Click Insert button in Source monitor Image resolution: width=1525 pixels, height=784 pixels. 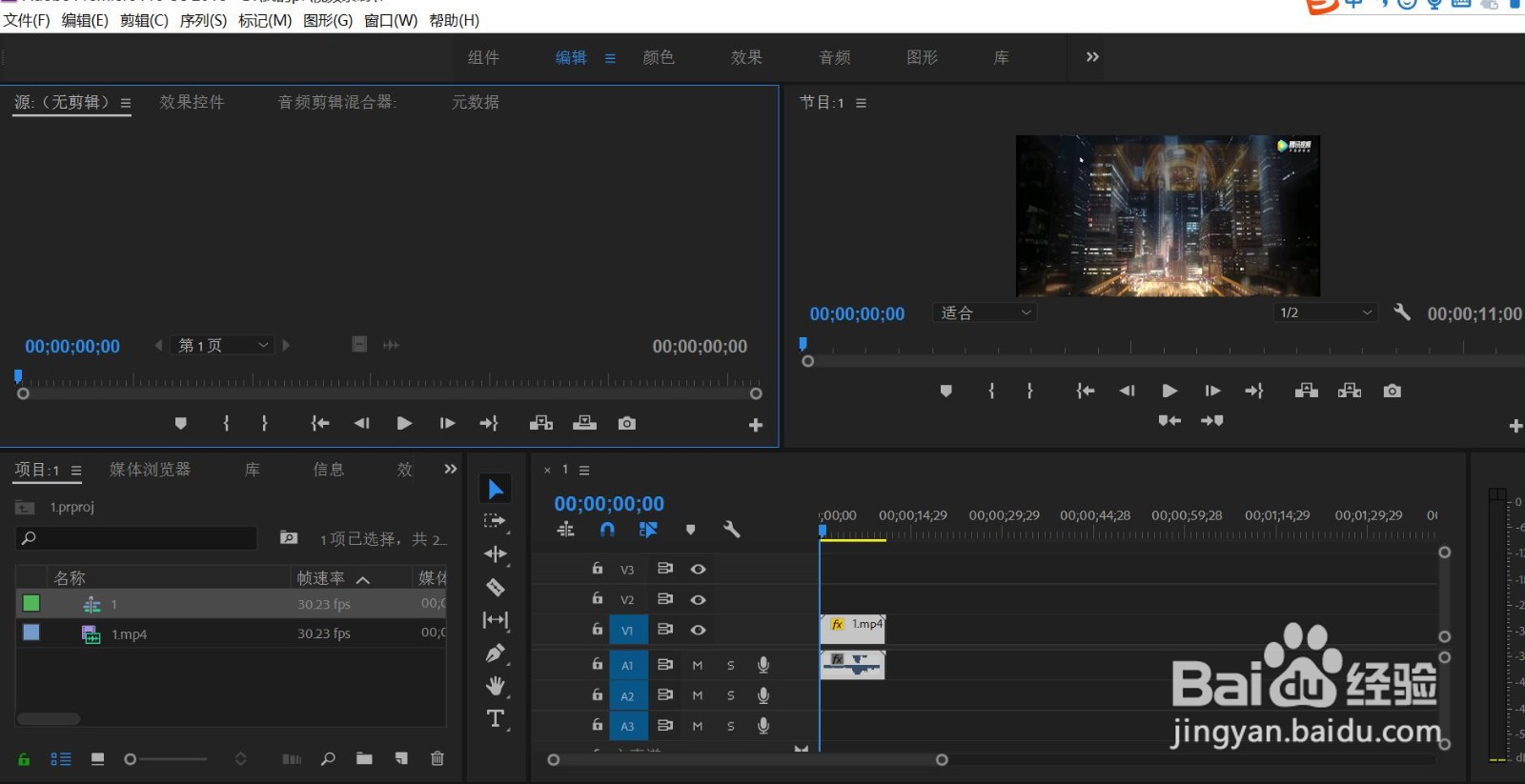coord(541,423)
